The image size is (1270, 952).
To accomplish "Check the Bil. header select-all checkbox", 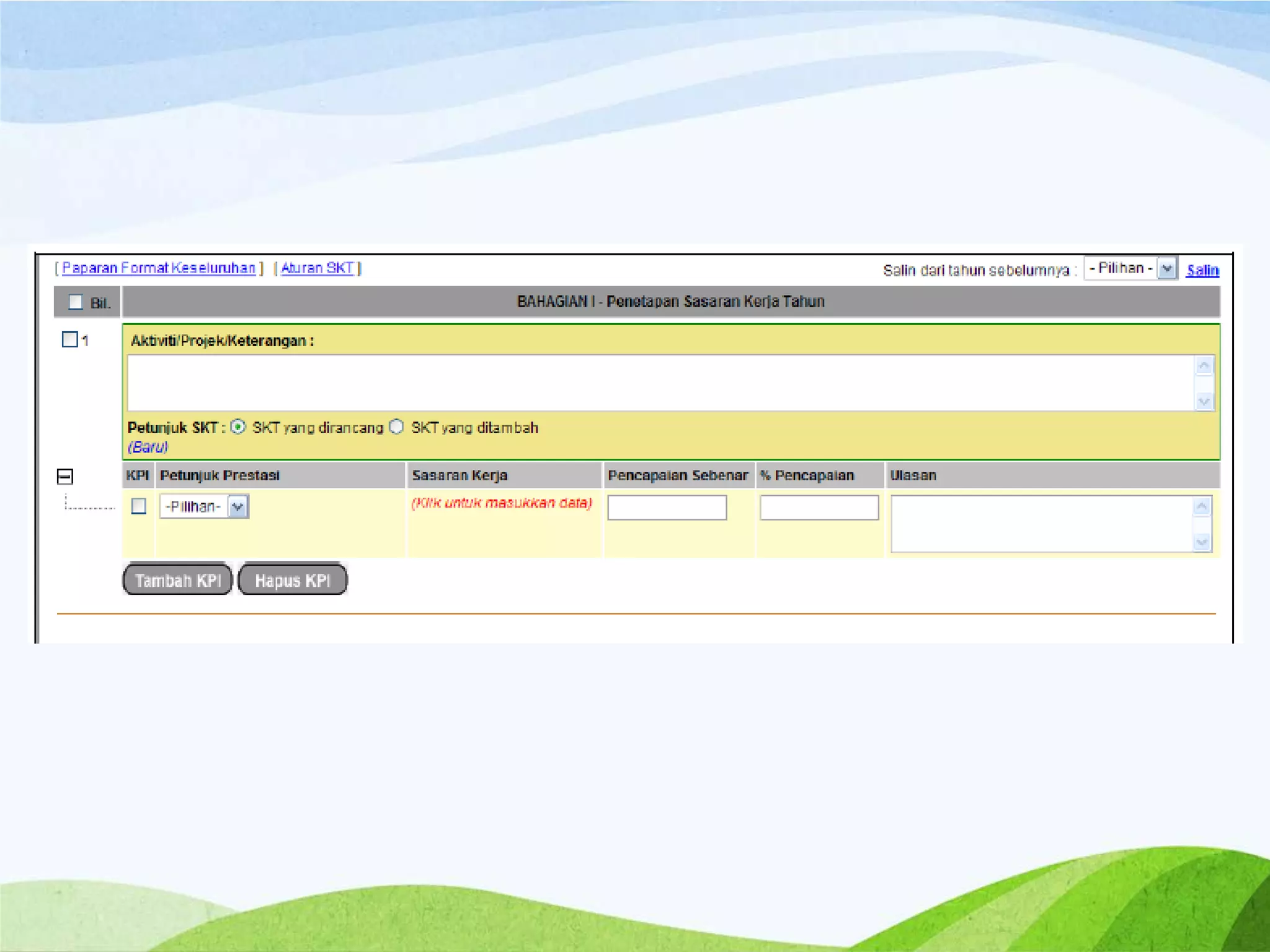I will point(76,302).
